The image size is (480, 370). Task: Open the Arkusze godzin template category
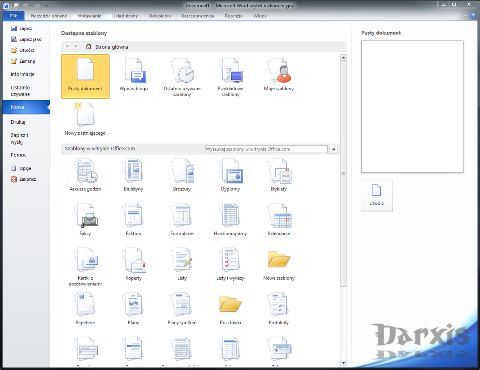(85, 175)
